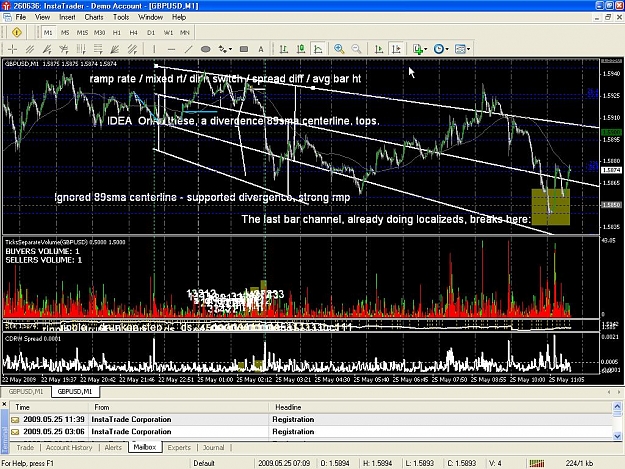Viewport: 625px width, 469px height.
Task: Switch to the Trade terminal tab
Action: pos(25,447)
